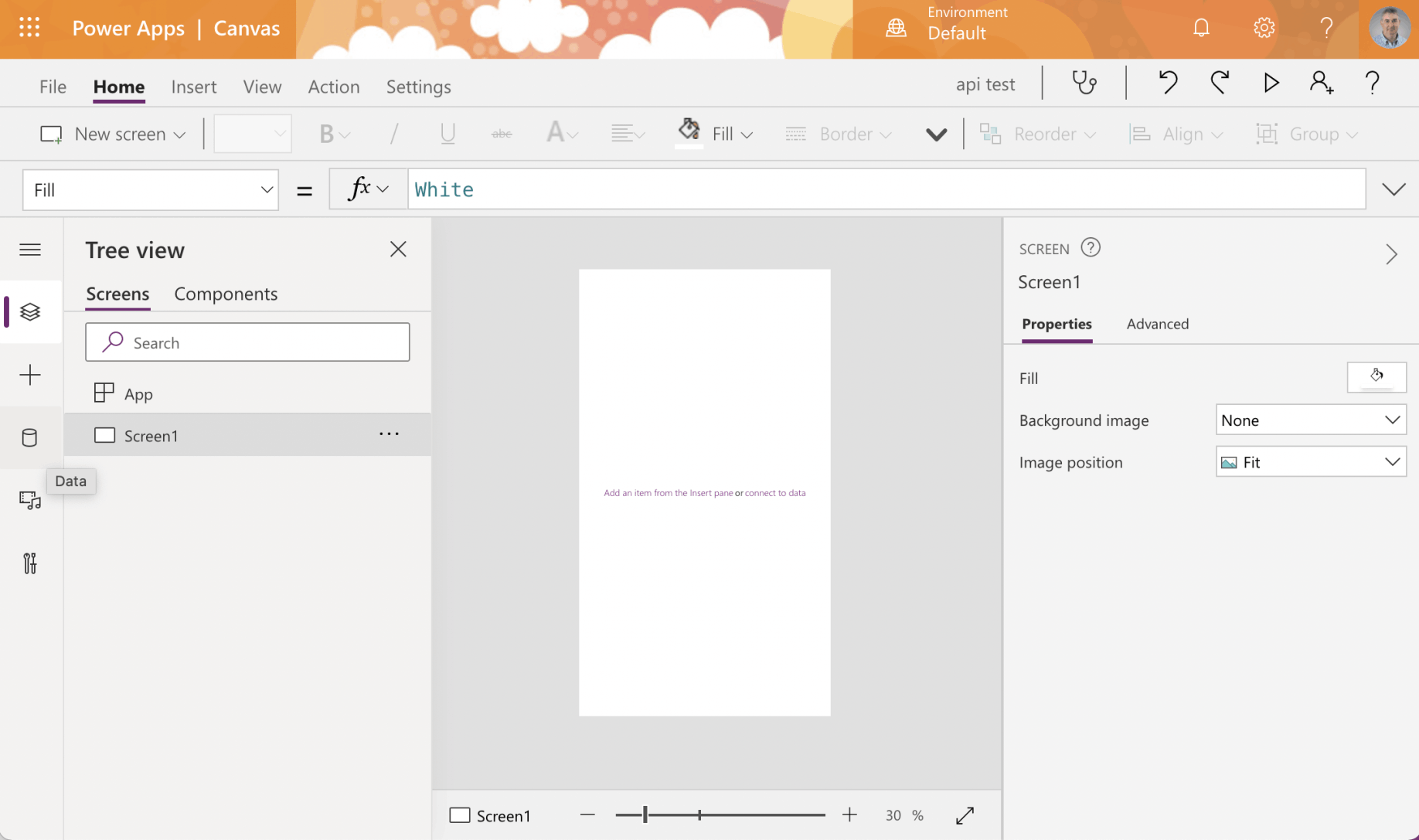
Task: Open the App checker stethoscope icon
Action: coord(1084,83)
